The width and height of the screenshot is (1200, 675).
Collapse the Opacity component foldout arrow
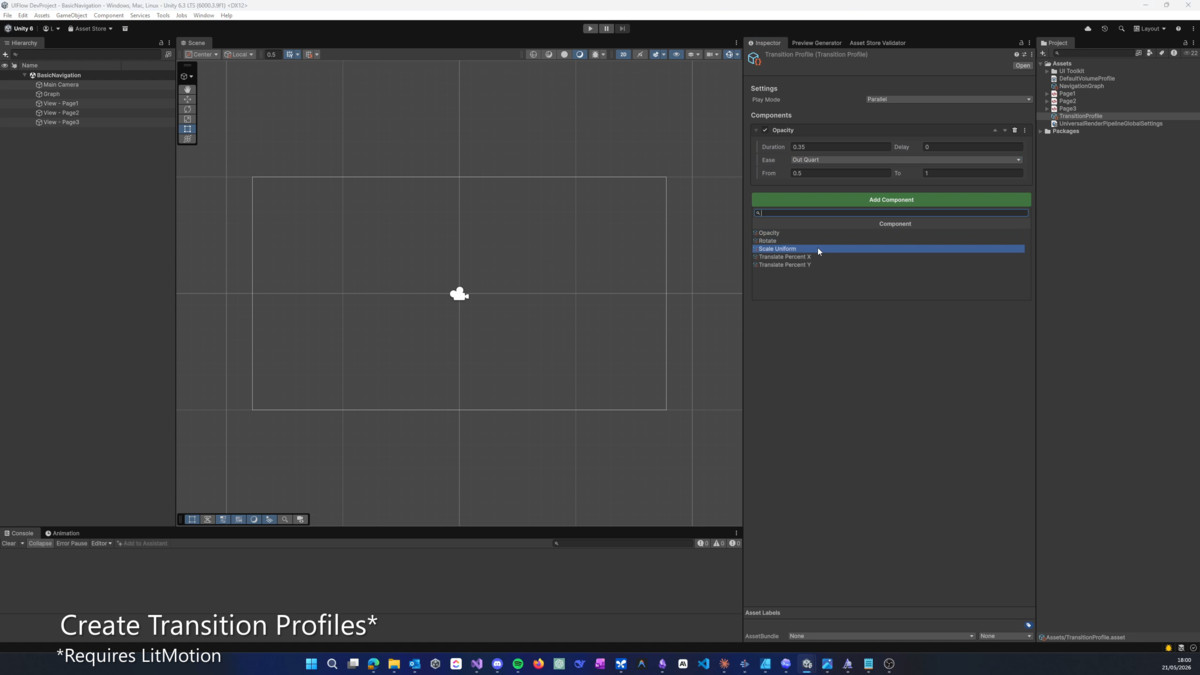coord(756,130)
